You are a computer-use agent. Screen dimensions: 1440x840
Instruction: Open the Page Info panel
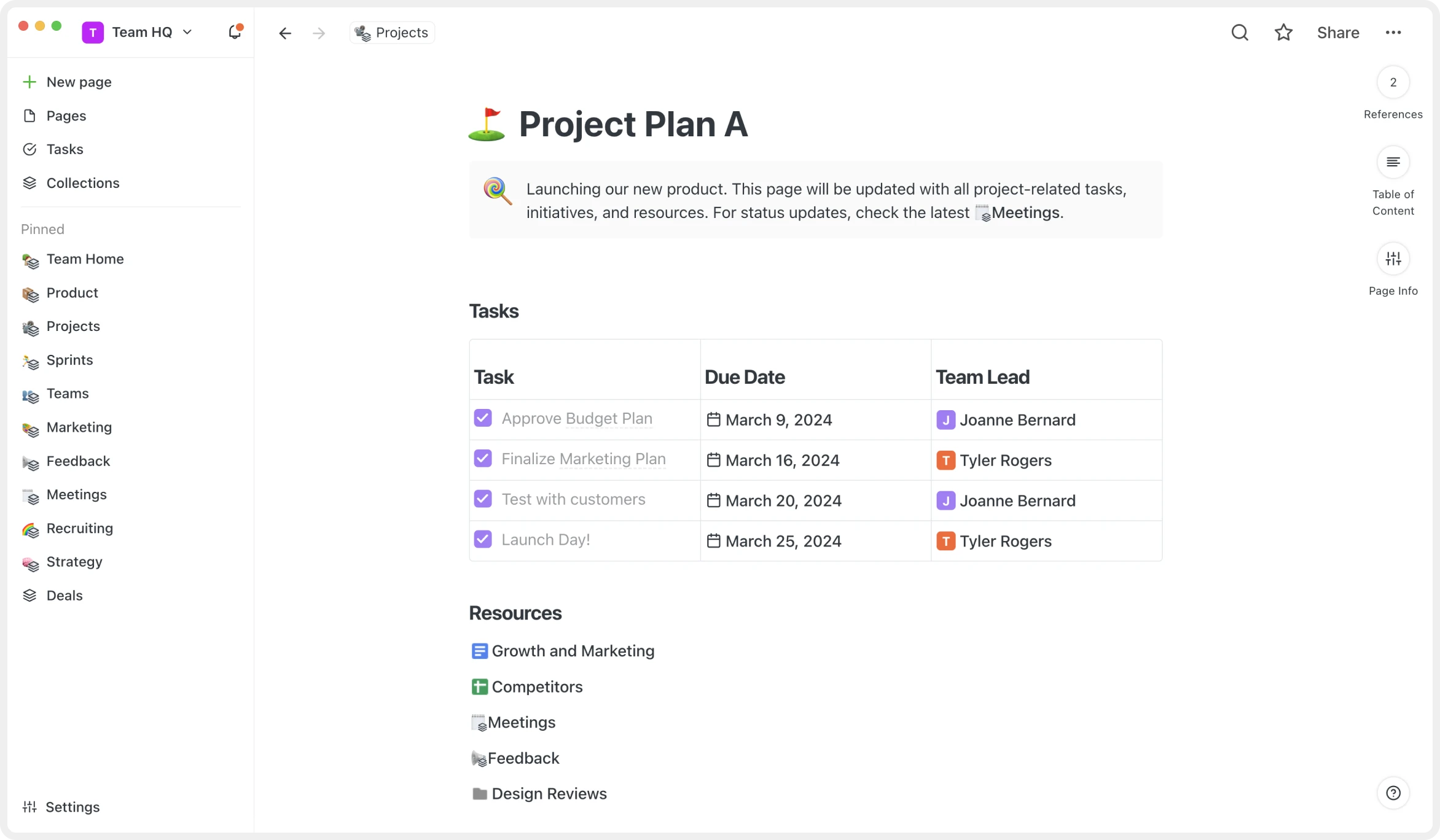coord(1393,259)
